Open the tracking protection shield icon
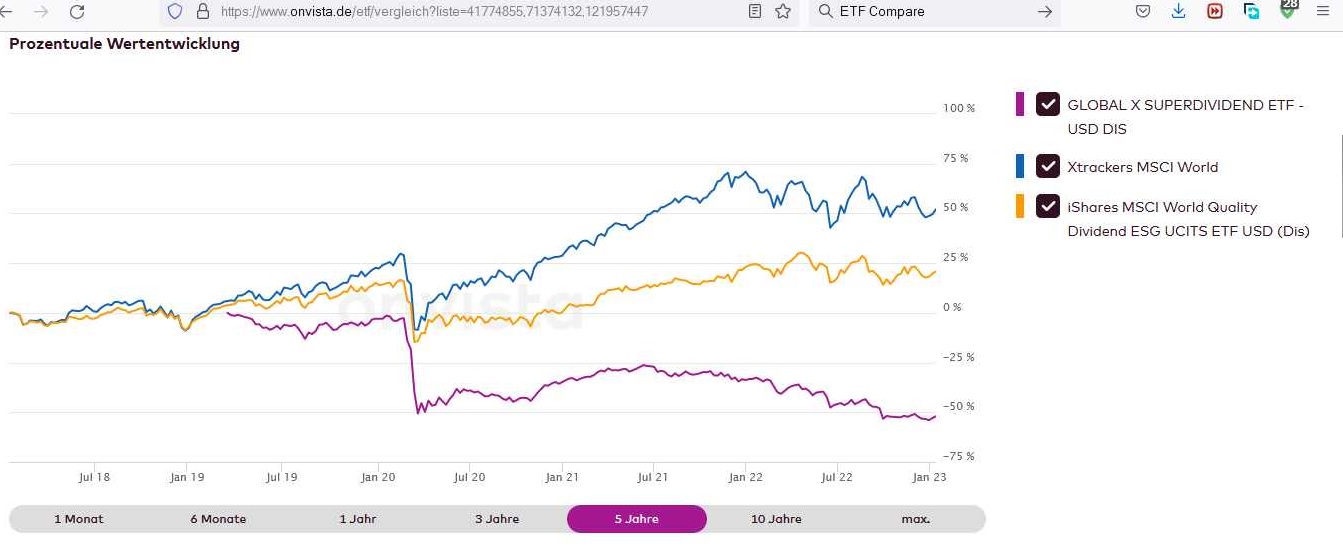Image resolution: width=1343 pixels, height=549 pixels. tap(175, 12)
